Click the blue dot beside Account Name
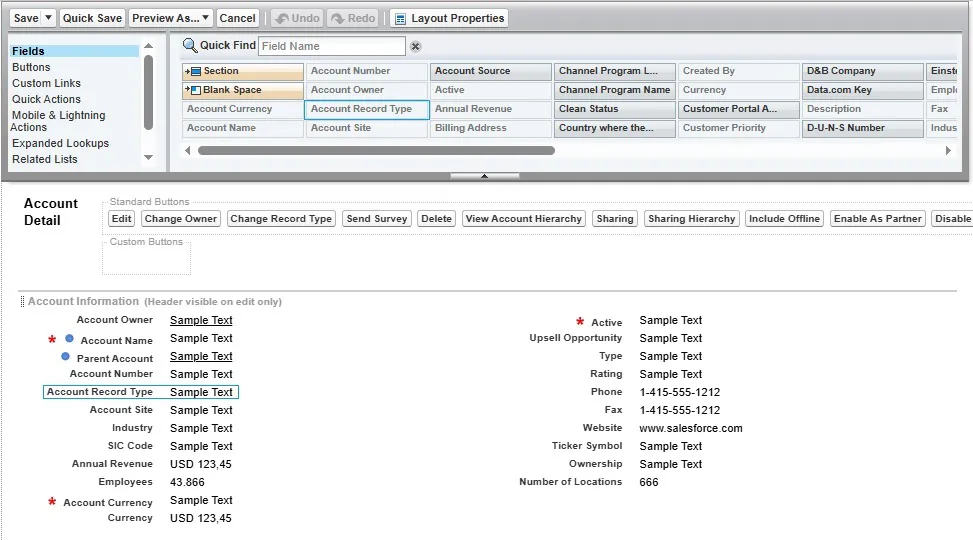973x540 pixels. click(70, 339)
